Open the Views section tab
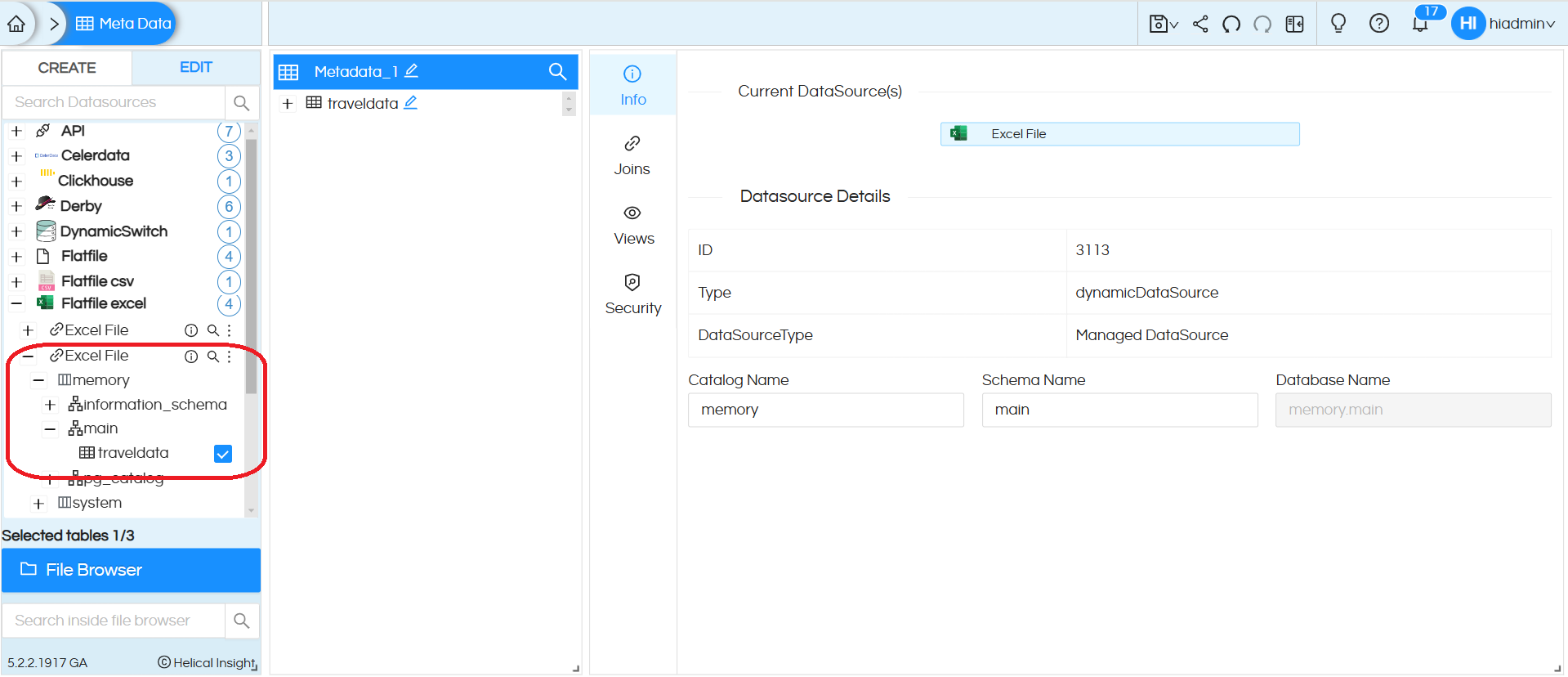Image resolution: width=1568 pixels, height=677 pixels. [632, 225]
